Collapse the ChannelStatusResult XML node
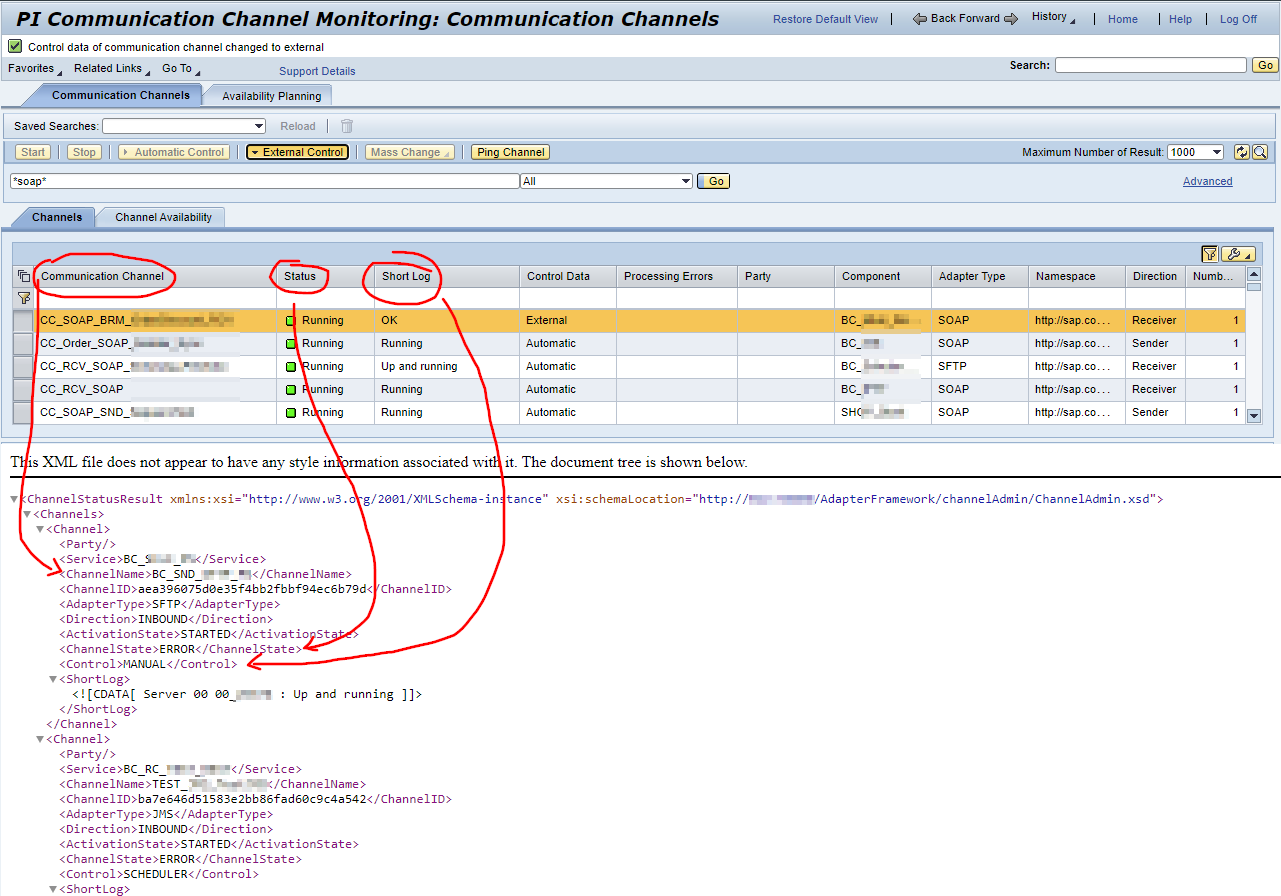This screenshot has width=1281, height=896. 14,499
